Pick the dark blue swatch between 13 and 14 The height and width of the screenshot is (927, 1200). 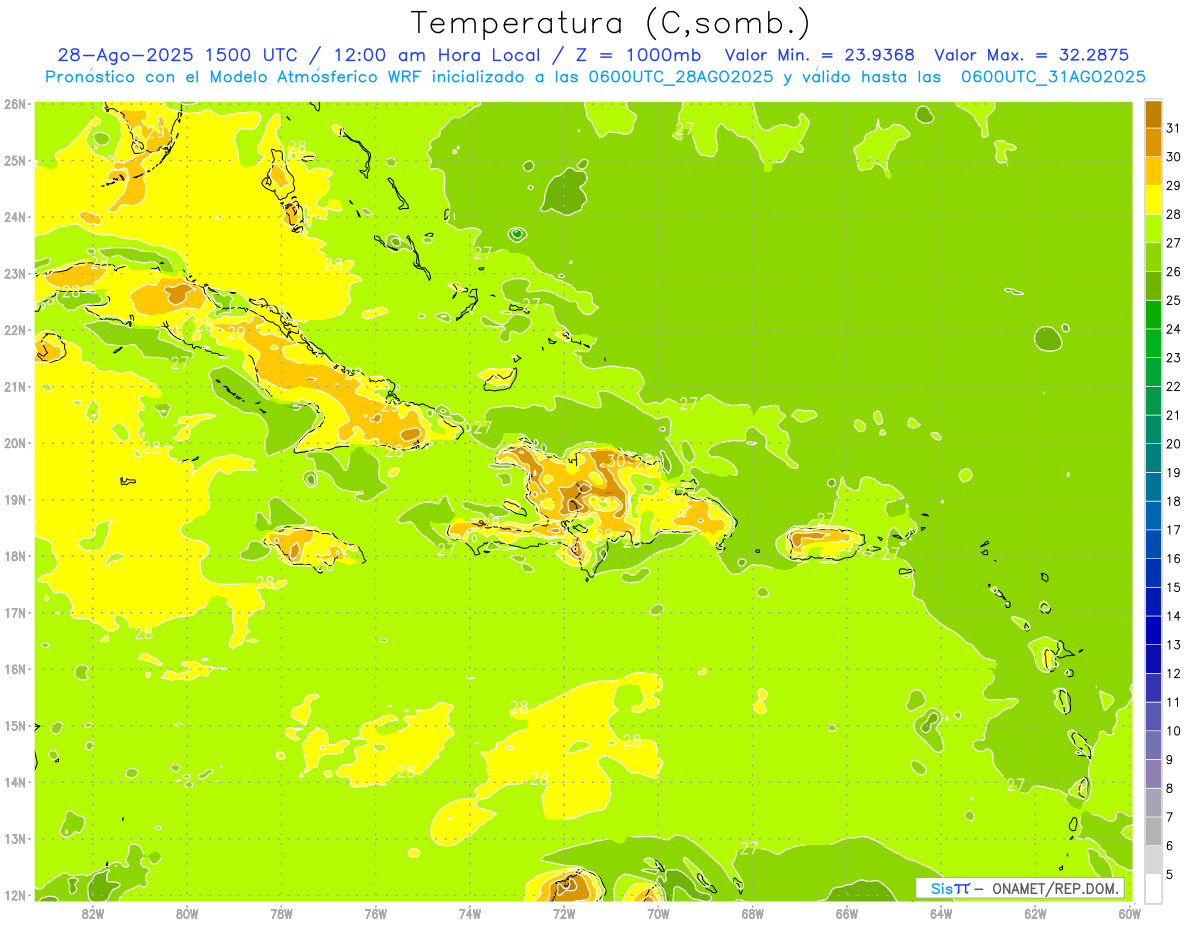point(1153,630)
